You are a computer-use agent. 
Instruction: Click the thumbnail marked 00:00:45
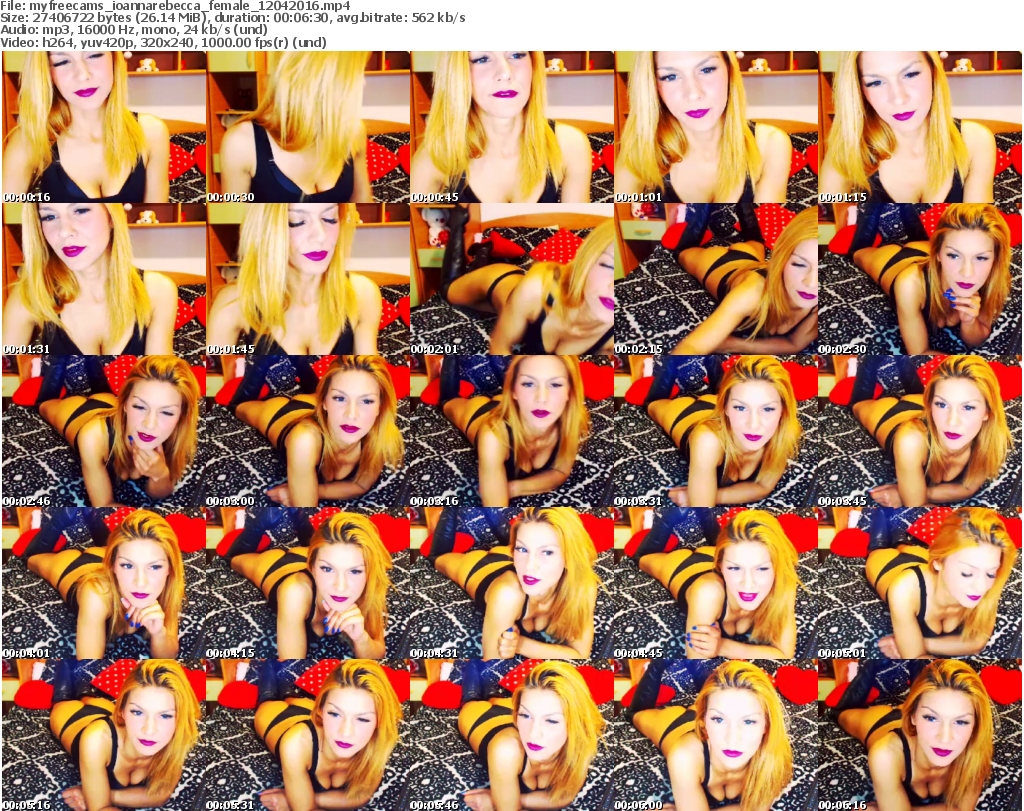click(511, 127)
